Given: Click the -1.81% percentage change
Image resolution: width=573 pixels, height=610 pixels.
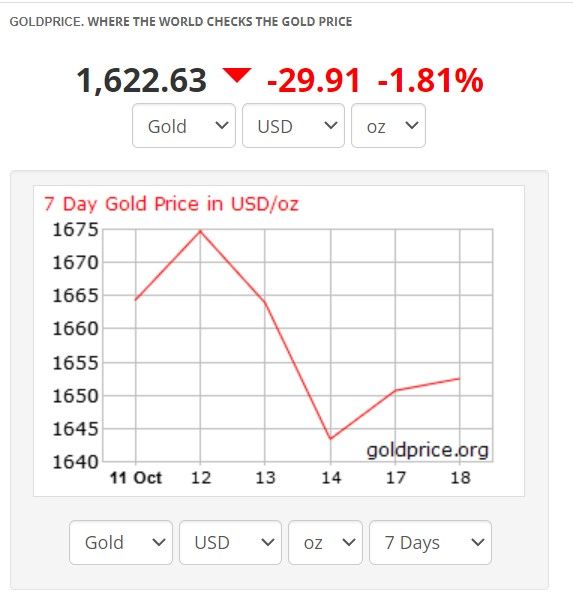Looking at the screenshot, I should [430, 81].
